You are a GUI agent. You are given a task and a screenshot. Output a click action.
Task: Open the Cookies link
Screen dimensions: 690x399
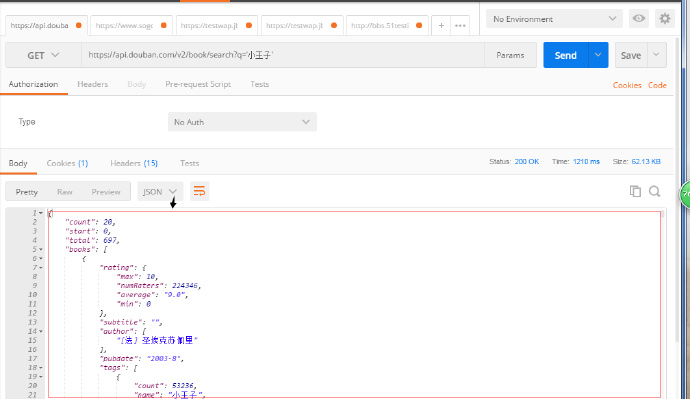pos(627,85)
